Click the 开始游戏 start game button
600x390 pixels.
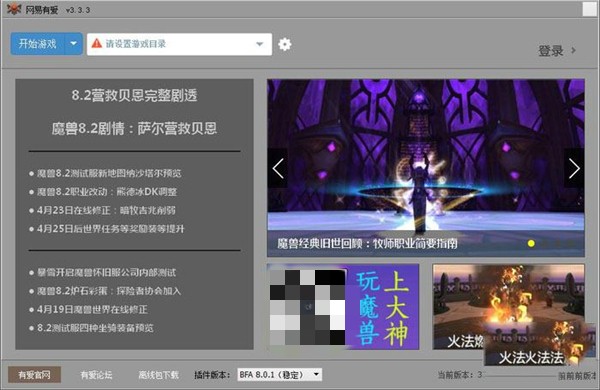(x=38, y=44)
